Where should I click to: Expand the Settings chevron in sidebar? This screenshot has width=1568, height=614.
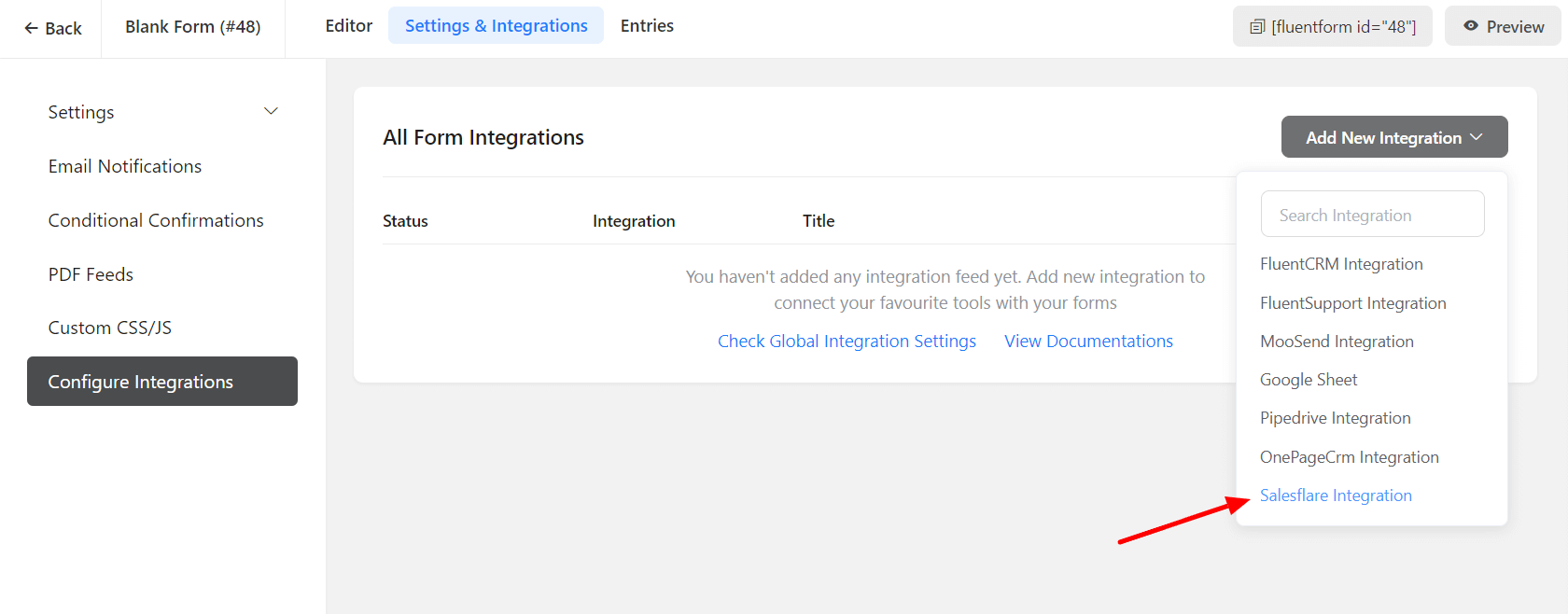(271, 112)
